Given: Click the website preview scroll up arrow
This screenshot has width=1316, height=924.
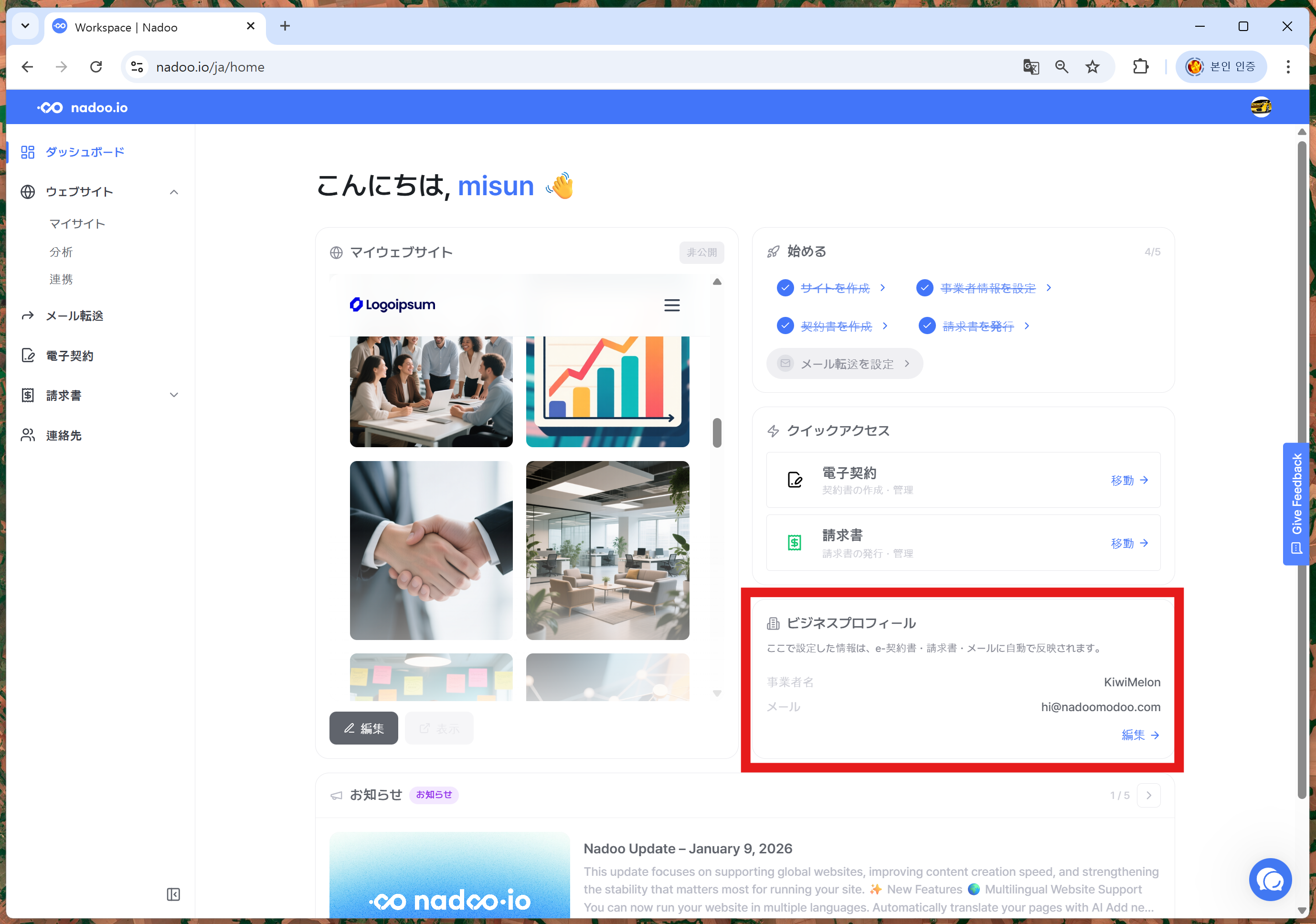Looking at the screenshot, I should [x=717, y=282].
